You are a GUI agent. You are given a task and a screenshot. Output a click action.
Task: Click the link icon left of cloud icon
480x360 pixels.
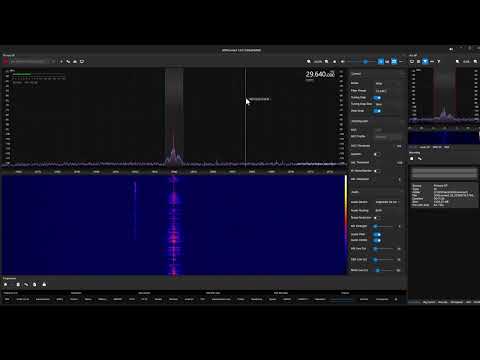click(x=68, y=62)
